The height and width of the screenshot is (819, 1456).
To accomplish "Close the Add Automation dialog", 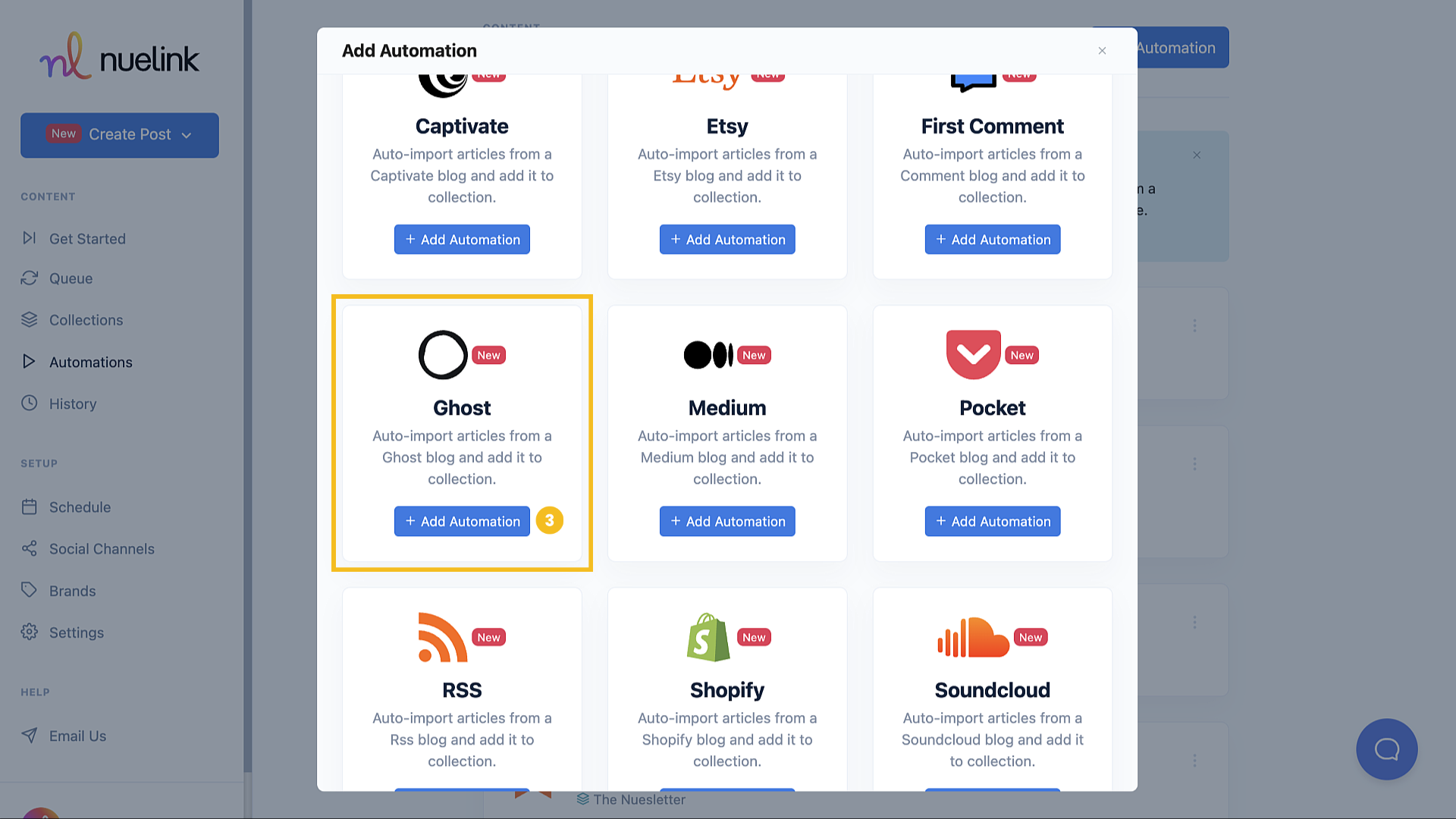I will tap(1102, 50).
